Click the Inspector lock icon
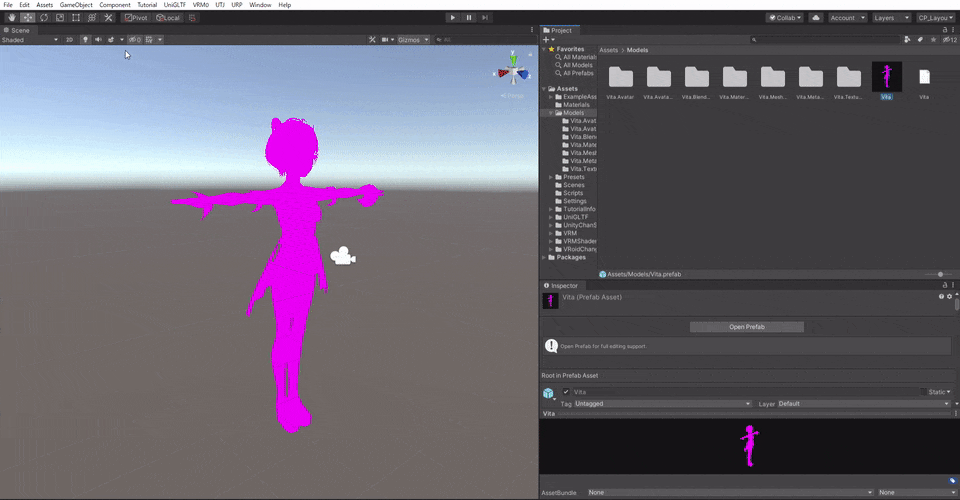The width and height of the screenshot is (960, 500). pos(945,285)
